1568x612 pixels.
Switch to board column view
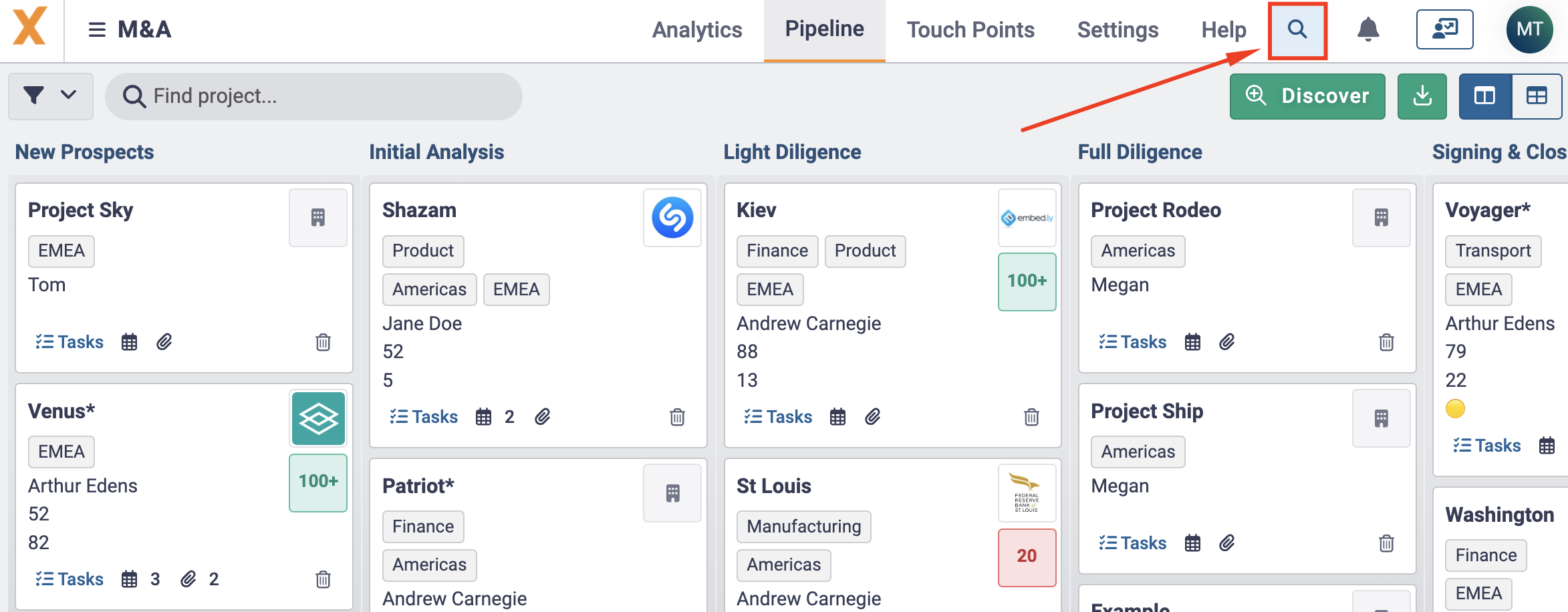click(1484, 96)
